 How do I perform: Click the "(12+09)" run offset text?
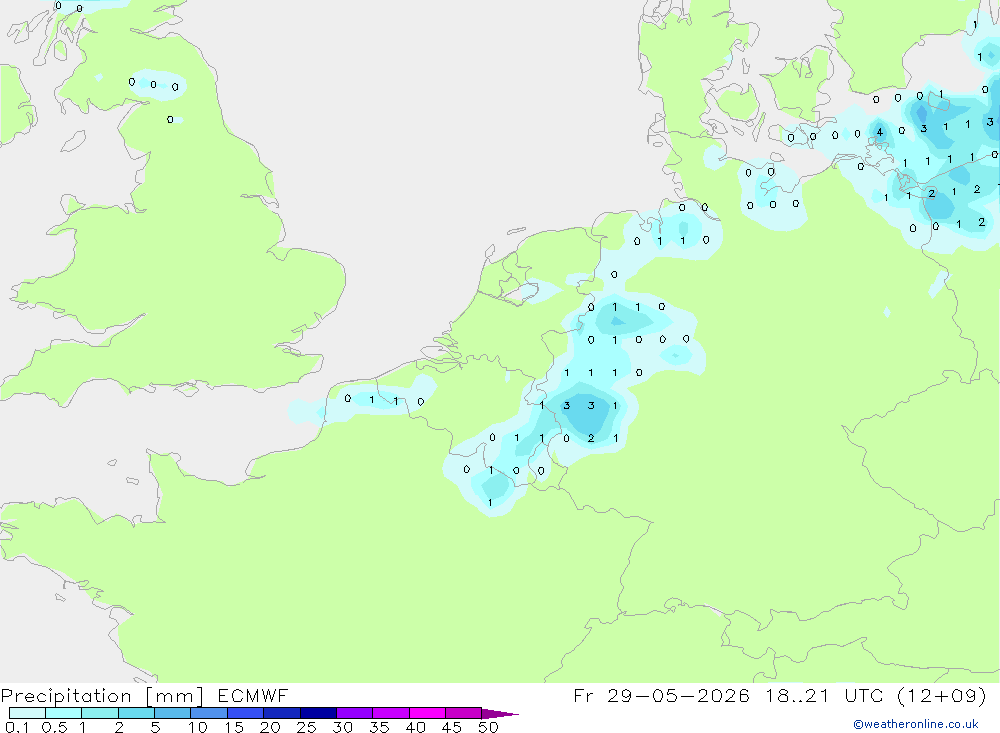point(941,695)
